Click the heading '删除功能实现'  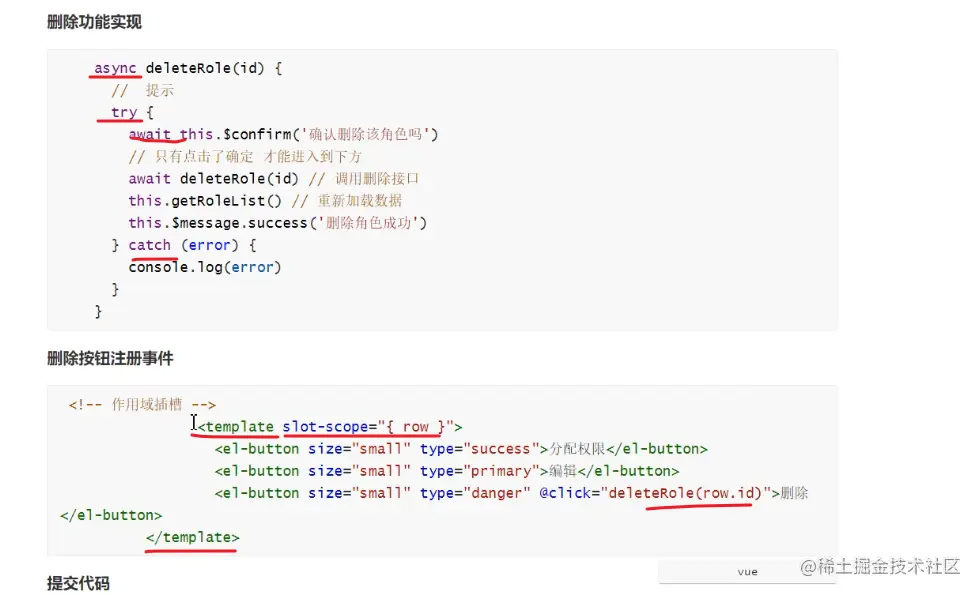coord(94,22)
